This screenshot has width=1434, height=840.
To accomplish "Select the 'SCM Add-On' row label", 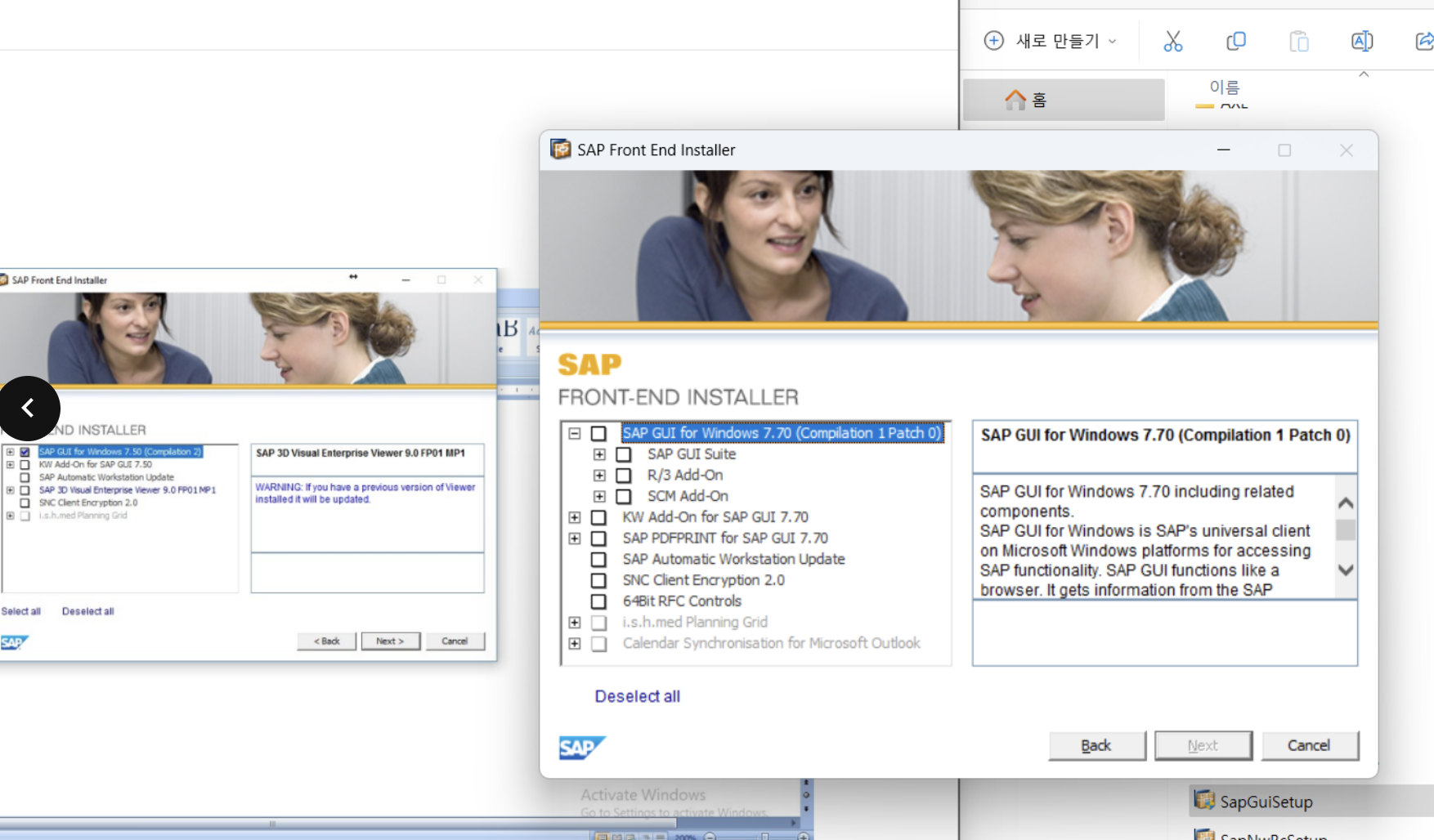I will pos(688,496).
